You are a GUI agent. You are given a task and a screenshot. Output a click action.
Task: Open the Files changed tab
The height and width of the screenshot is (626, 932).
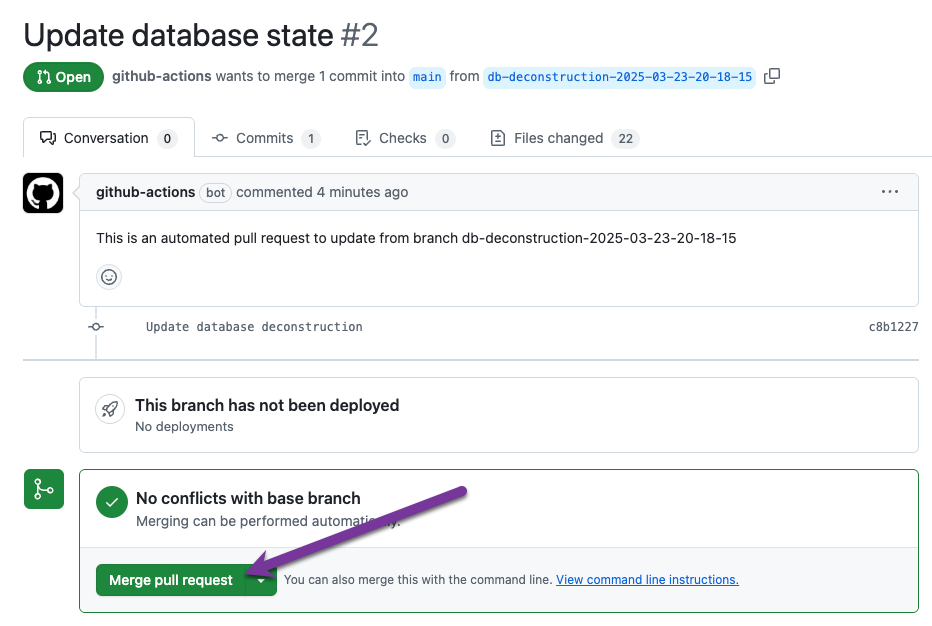point(564,138)
